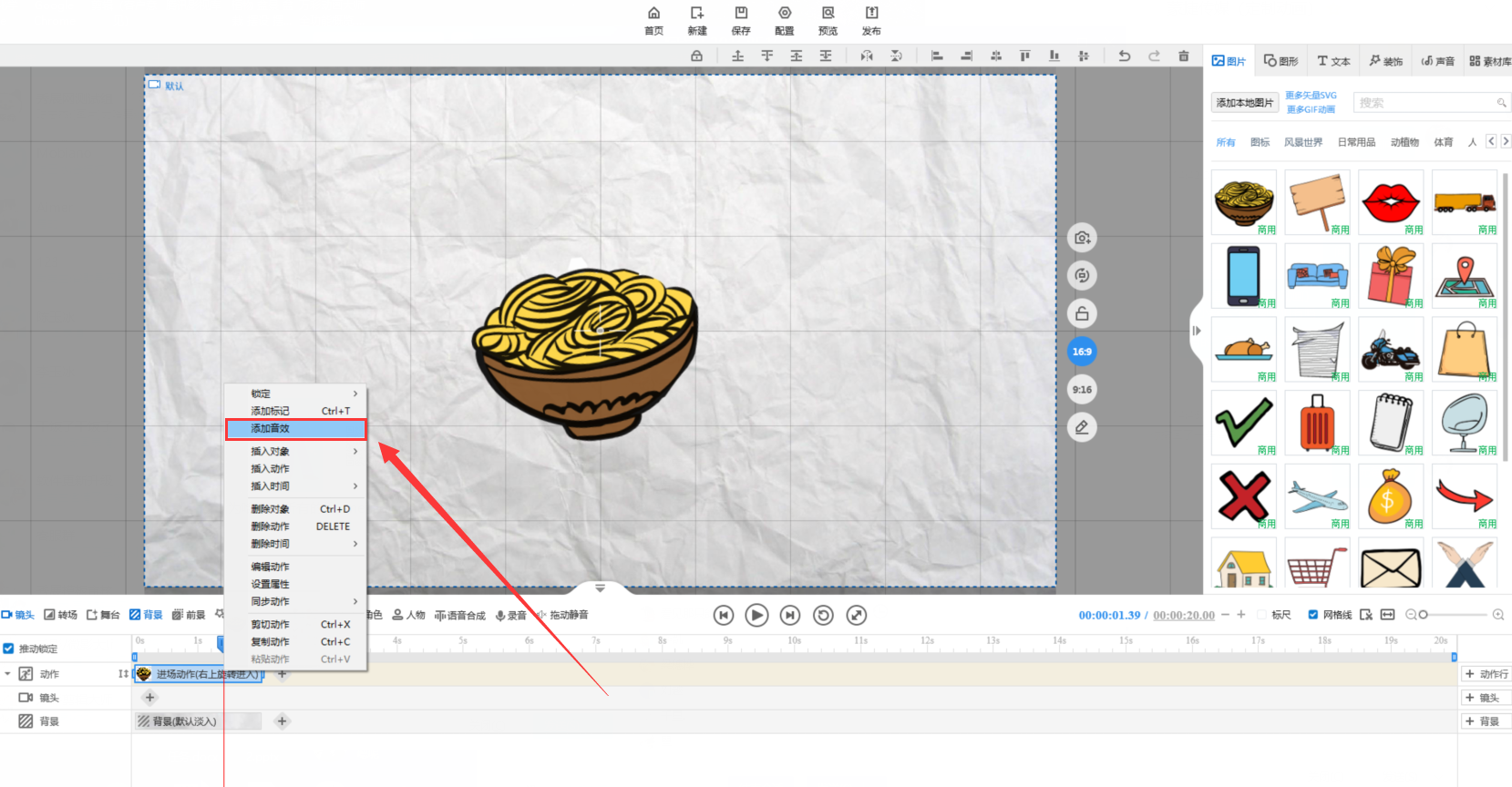Click the timeline zoom slider handle

[1424, 615]
